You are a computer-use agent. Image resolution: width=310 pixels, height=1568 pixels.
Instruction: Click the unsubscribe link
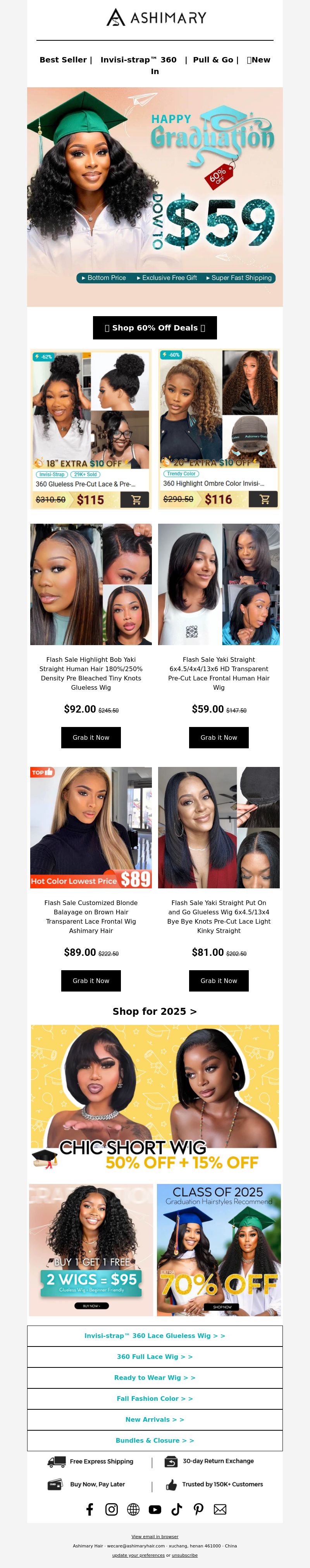tap(185, 1554)
